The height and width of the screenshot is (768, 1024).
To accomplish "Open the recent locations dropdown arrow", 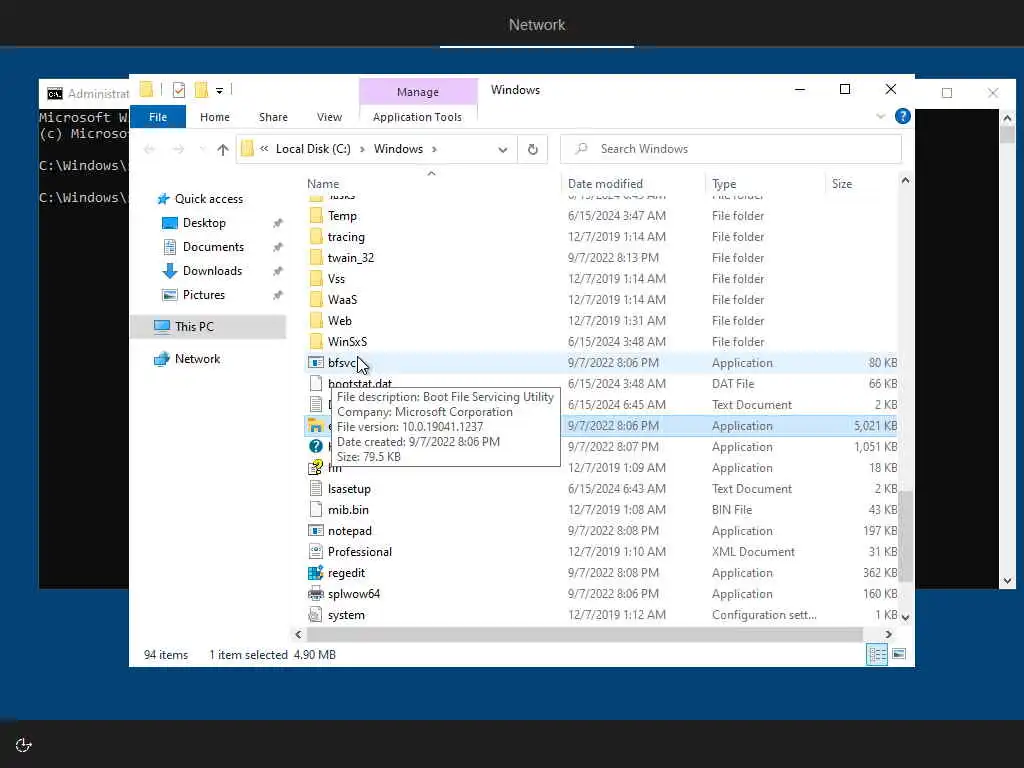I will click(x=201, y=150).
